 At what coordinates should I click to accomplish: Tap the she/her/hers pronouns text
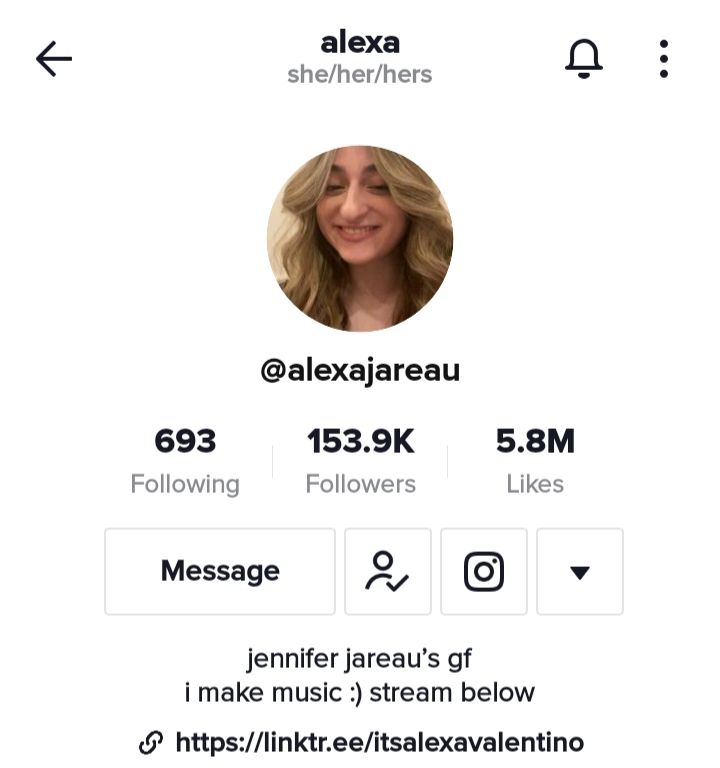(x=360, y=75)
